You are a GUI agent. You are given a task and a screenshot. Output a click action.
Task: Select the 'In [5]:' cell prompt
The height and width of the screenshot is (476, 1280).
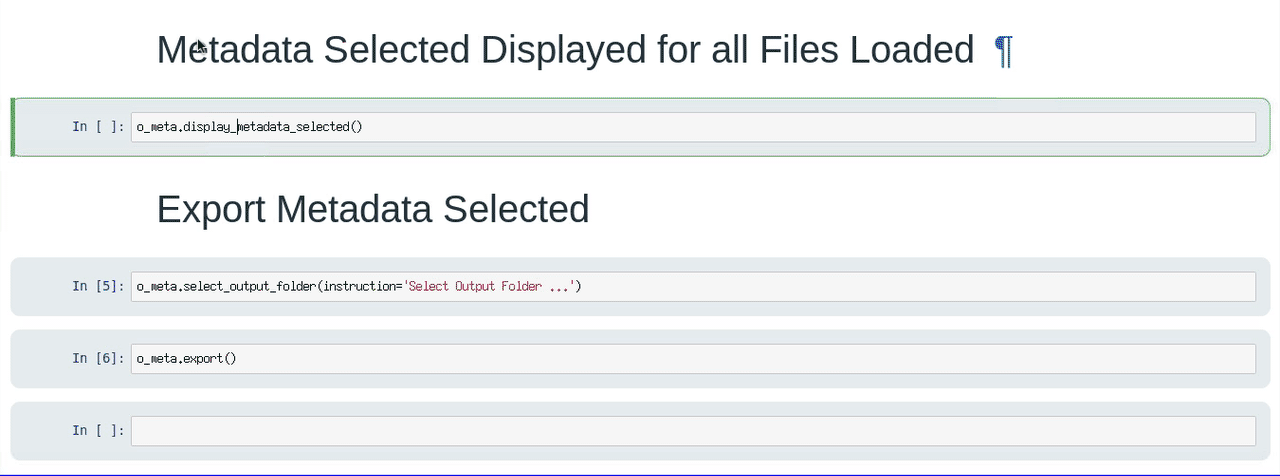coord(98,287)
